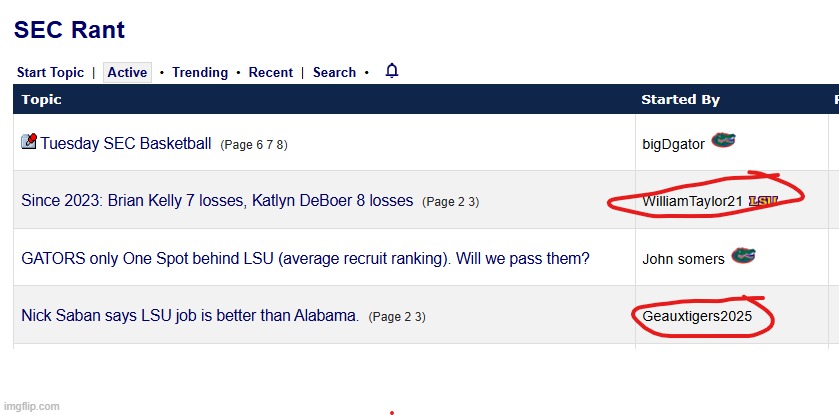View bigDgator's profile
Viewport: 839px width, 415px height.
click(673, 144)
